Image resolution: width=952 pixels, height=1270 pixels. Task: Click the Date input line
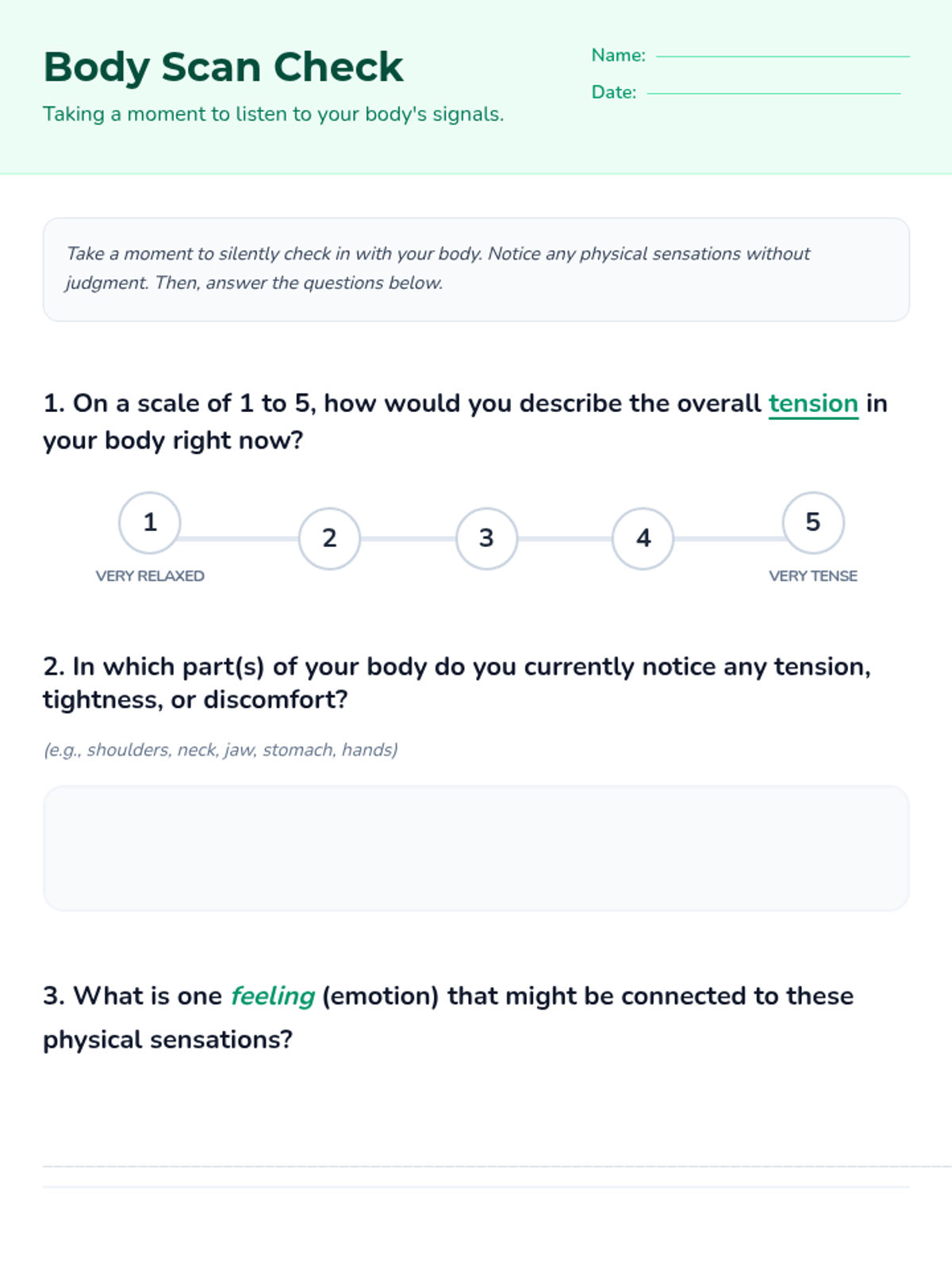[773, 91]
